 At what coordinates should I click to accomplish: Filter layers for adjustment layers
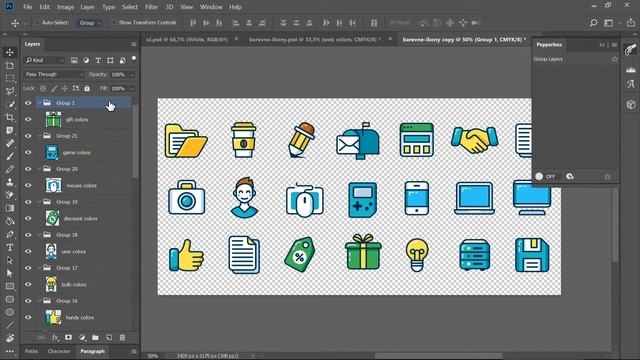coord(86,60)
